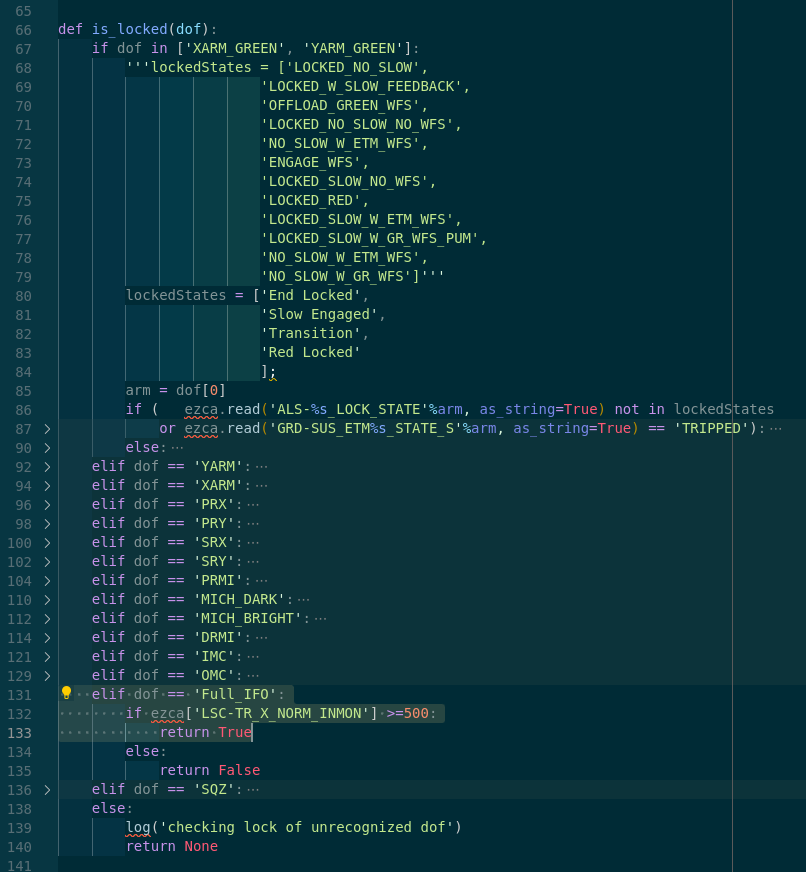This screenshot has height=872, width=806.
Task: Click 'End Locked' string on line 80
Action: pos(311,295)
